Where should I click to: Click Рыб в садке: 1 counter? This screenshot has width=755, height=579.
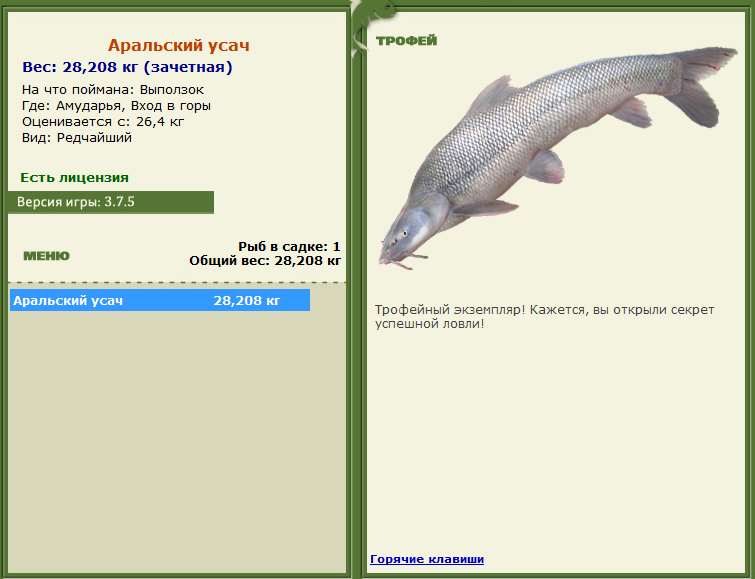[289, 247]
